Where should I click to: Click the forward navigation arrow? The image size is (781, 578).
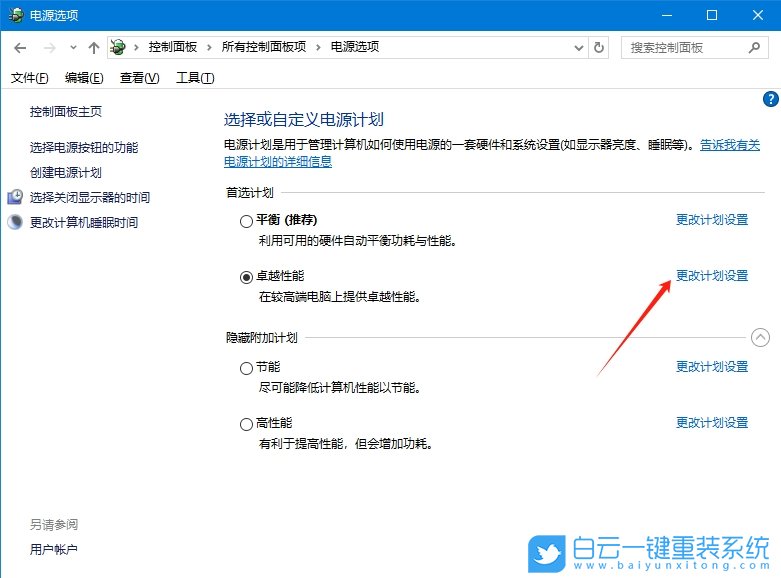point(49,48)
